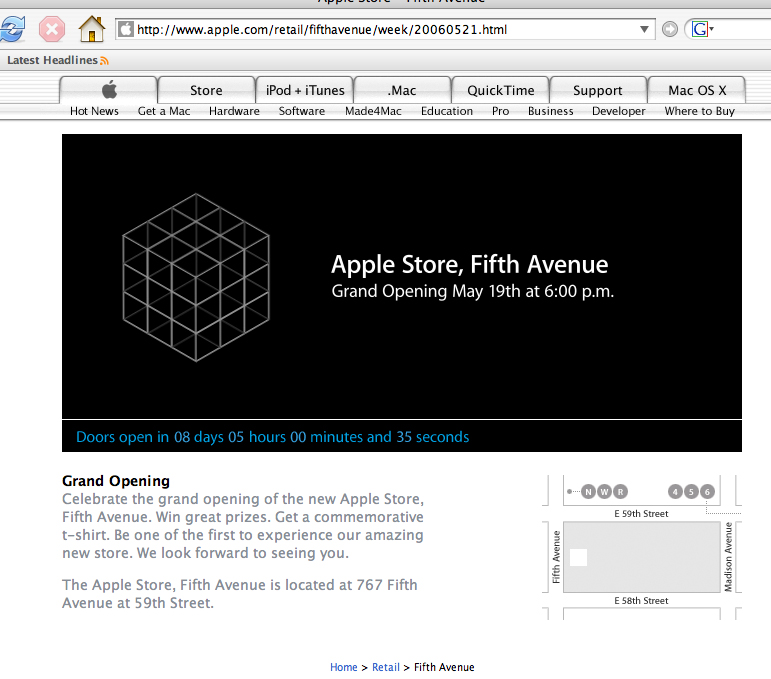Select the QuickTime tab

coord(501,90)
